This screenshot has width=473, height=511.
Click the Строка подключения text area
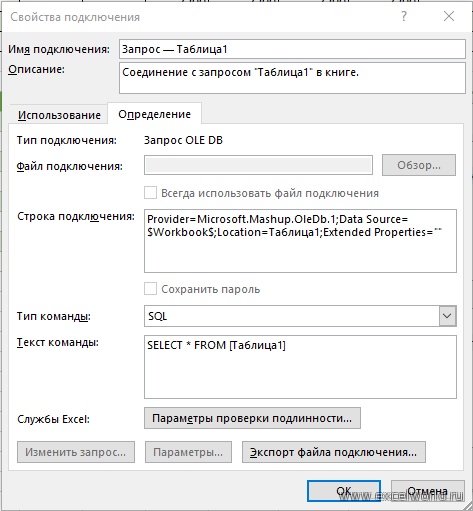coord(300,241)
